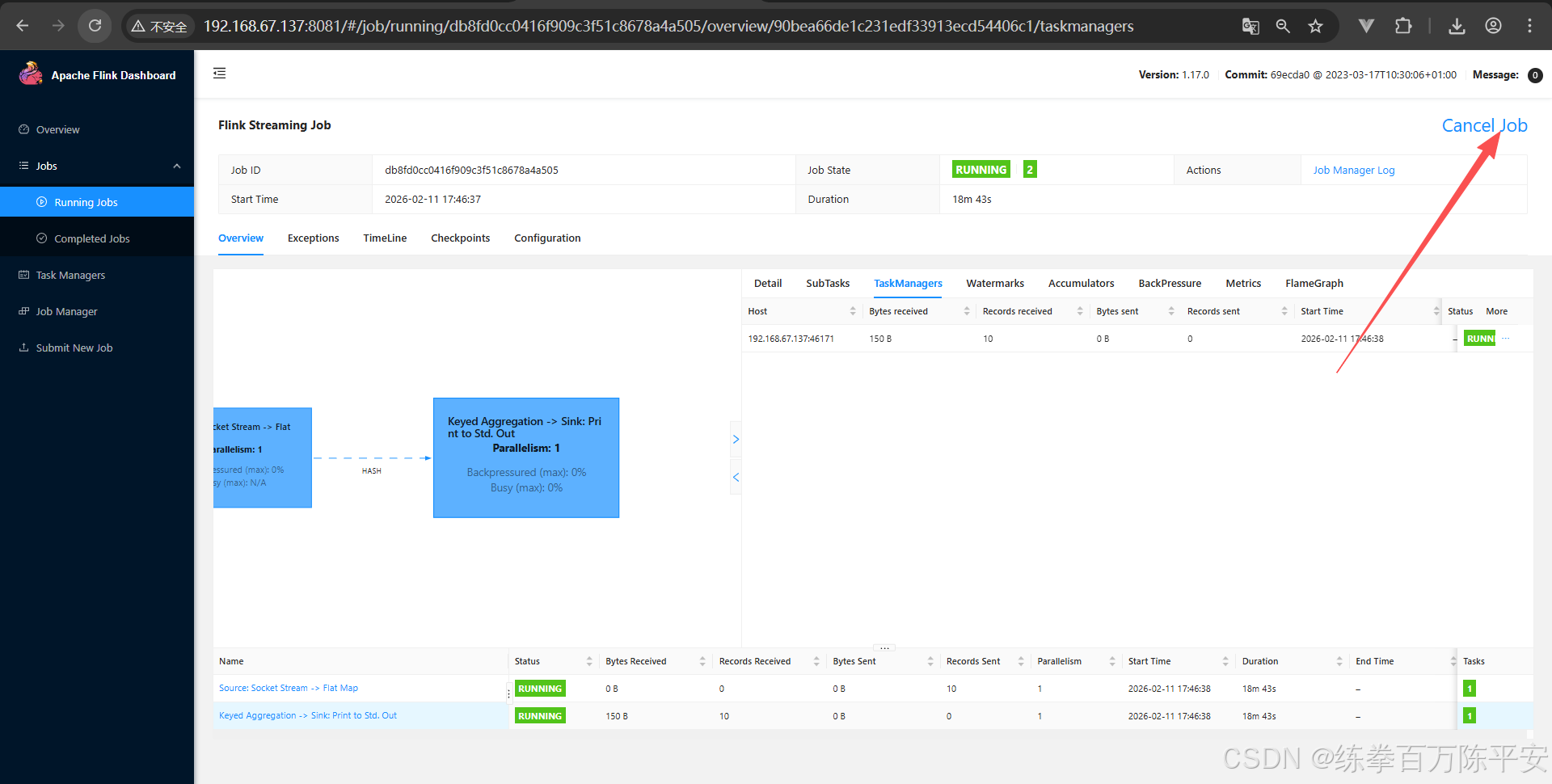The width and height of the screenshot is (1552, 784).
Task: Sort vertices table by End Time
Action: coord(1453,661)
